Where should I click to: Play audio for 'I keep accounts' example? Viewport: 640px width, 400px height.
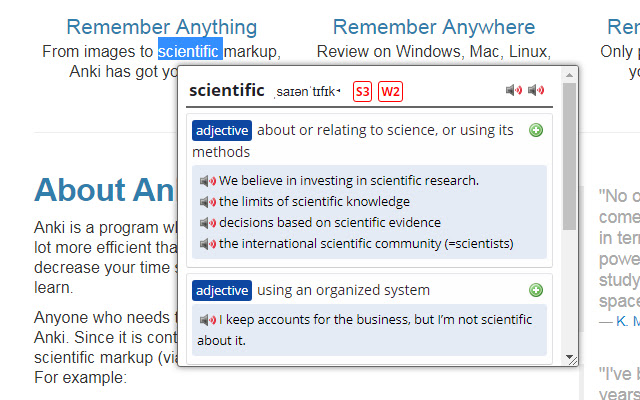tap(208, 320)
